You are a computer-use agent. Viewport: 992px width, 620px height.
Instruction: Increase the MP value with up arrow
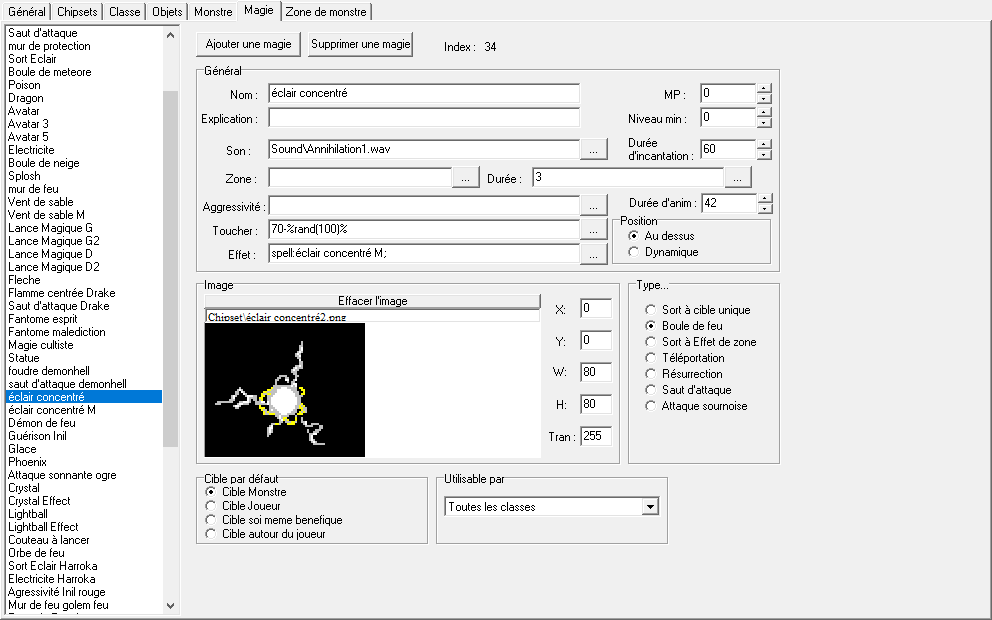(x=764, y=88)
